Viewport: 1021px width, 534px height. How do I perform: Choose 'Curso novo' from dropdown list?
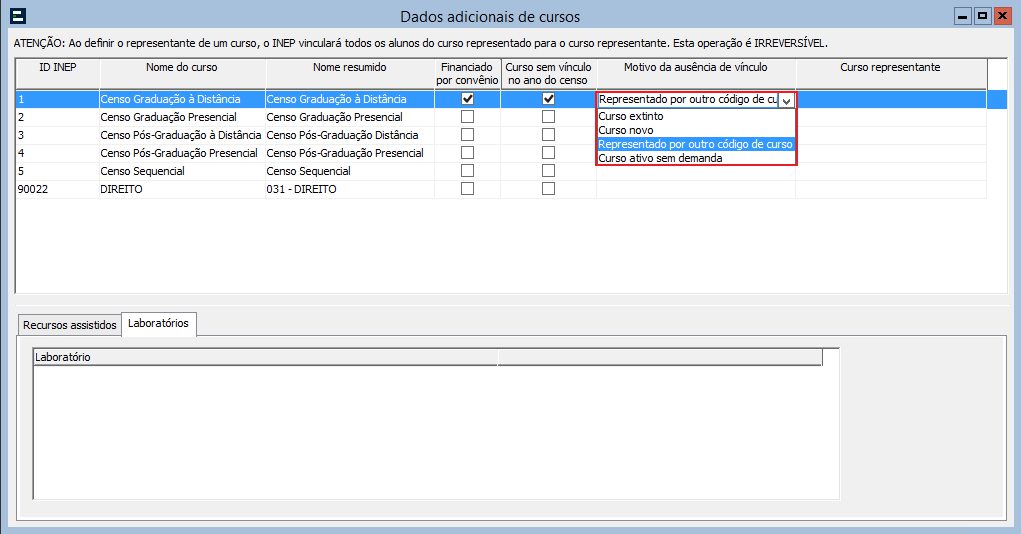point(696,130)
